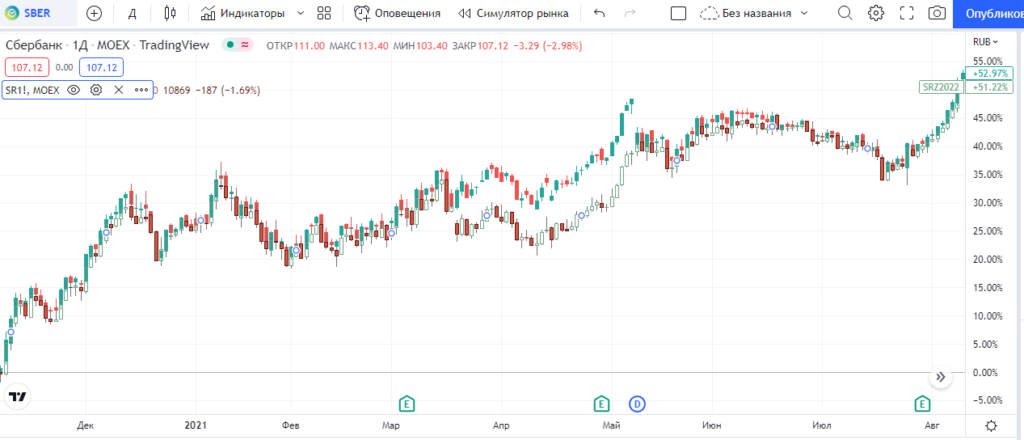This screenshot has width=1024, height=440.
Task: Open the candlestick chart type selector
Action: [x=170, y=13]
